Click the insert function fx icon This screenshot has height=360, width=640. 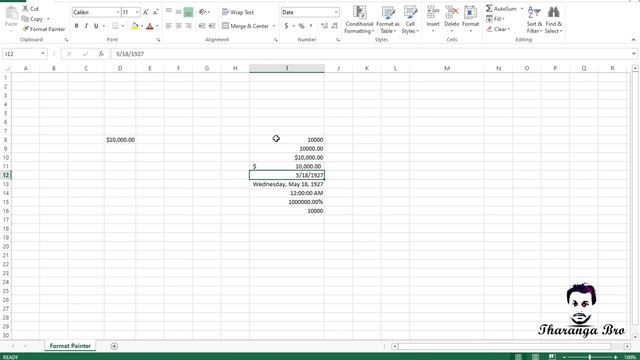tap(101, 54)
